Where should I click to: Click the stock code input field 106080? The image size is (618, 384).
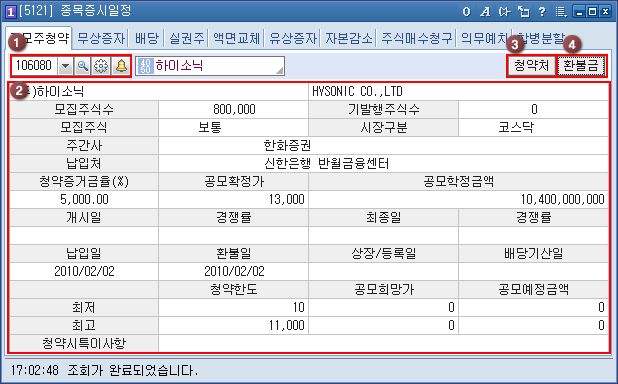[35, 66]
